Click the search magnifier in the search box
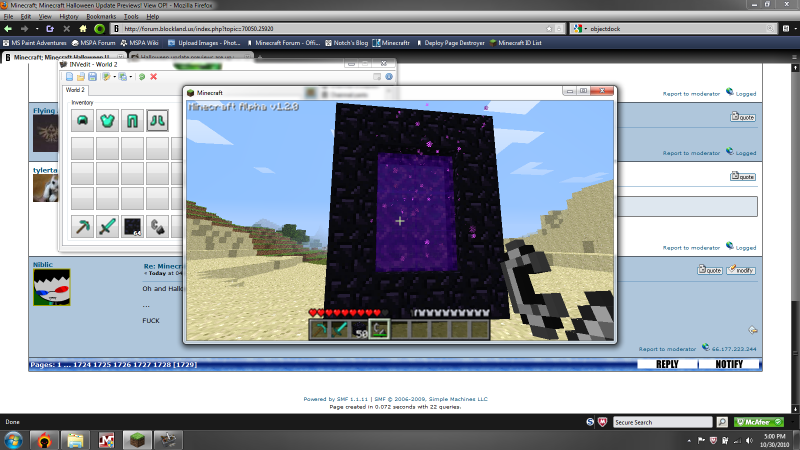 (770, 29)
